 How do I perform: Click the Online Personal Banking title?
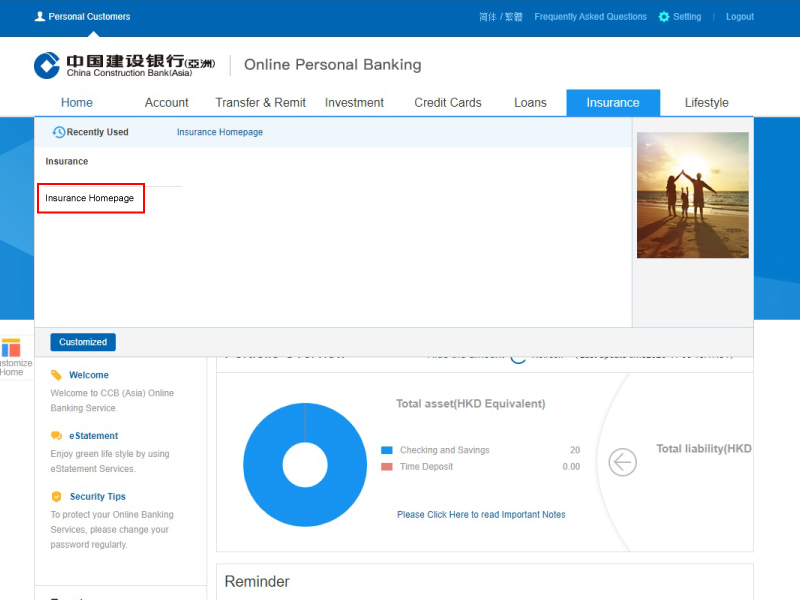click(x=333, y=65)
